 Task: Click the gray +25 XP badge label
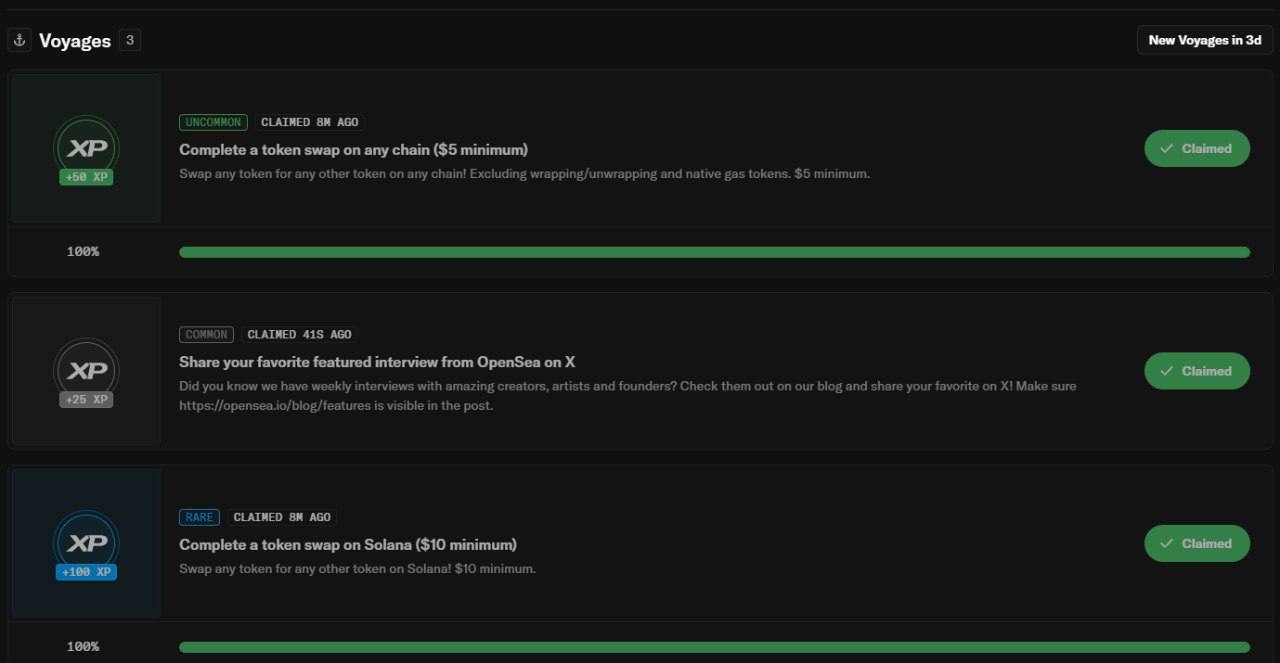point(86,399)
